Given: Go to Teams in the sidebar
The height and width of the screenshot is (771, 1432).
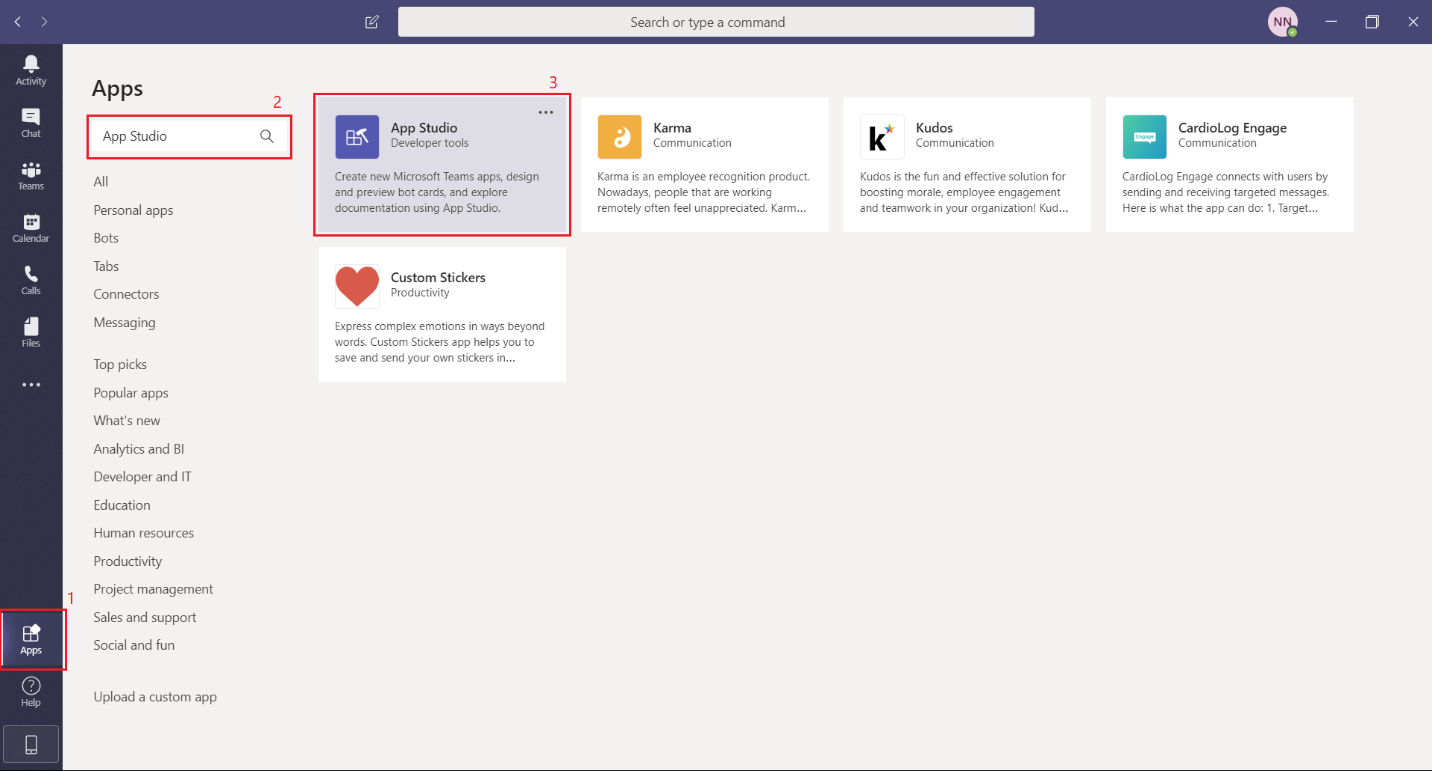Looking at the screenshot, I should click(x=31, y=175).
